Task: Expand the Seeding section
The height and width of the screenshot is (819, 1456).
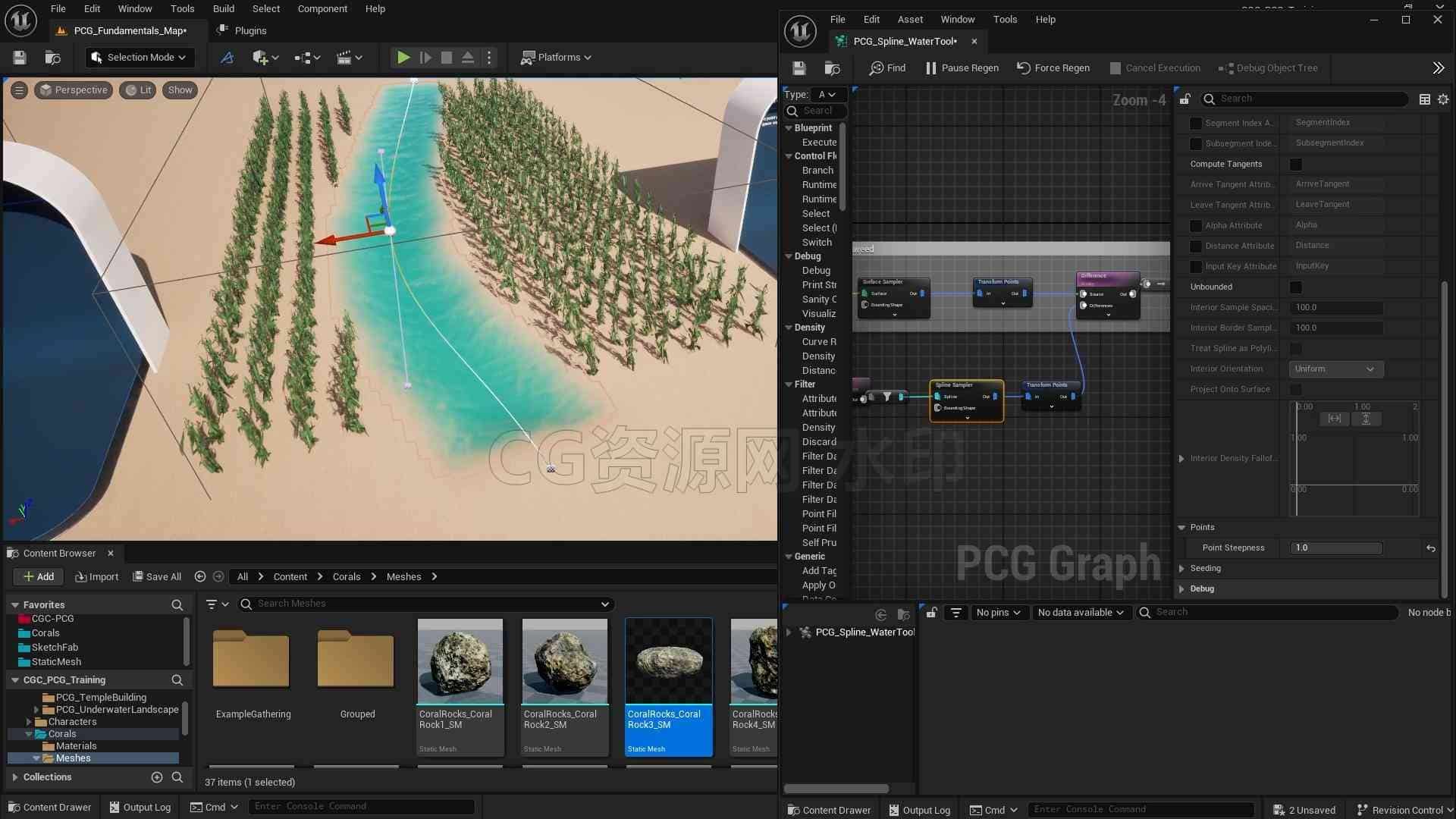Action: coord(1181,569)
